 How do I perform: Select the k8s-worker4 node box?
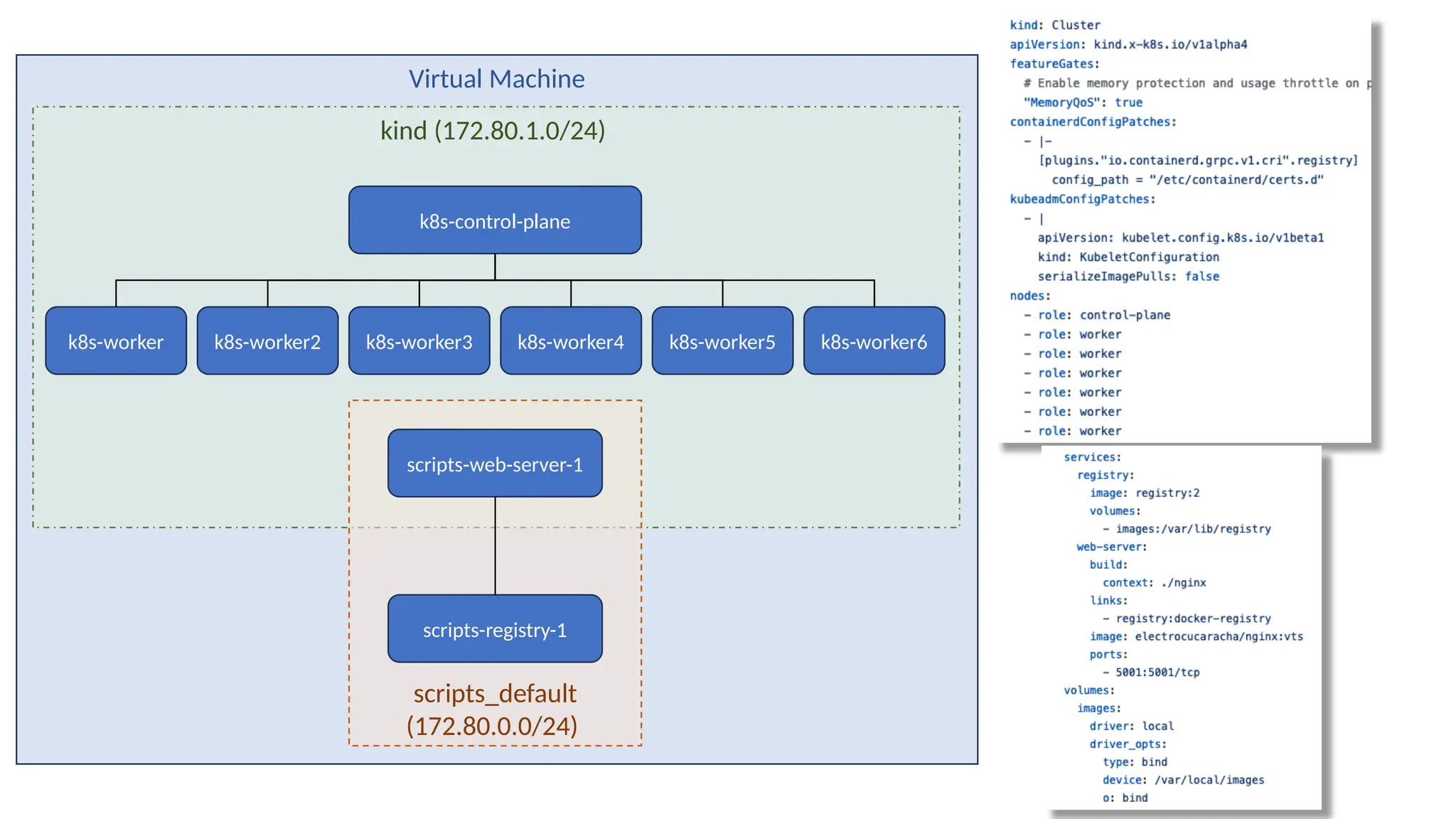(570, 342)
